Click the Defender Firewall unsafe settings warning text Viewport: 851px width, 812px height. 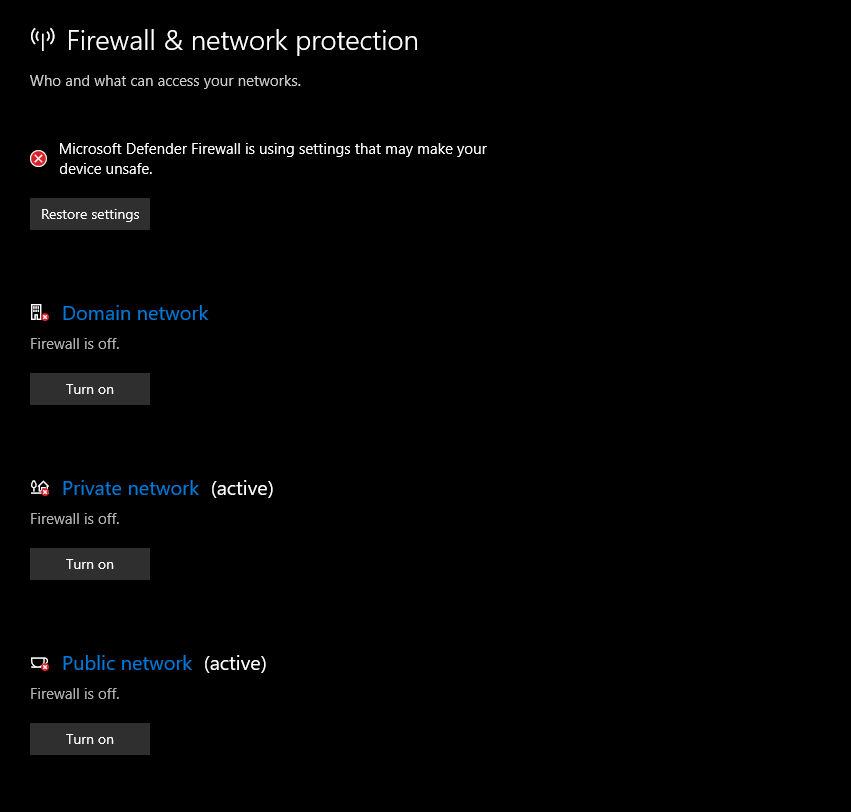click(272, 158)
